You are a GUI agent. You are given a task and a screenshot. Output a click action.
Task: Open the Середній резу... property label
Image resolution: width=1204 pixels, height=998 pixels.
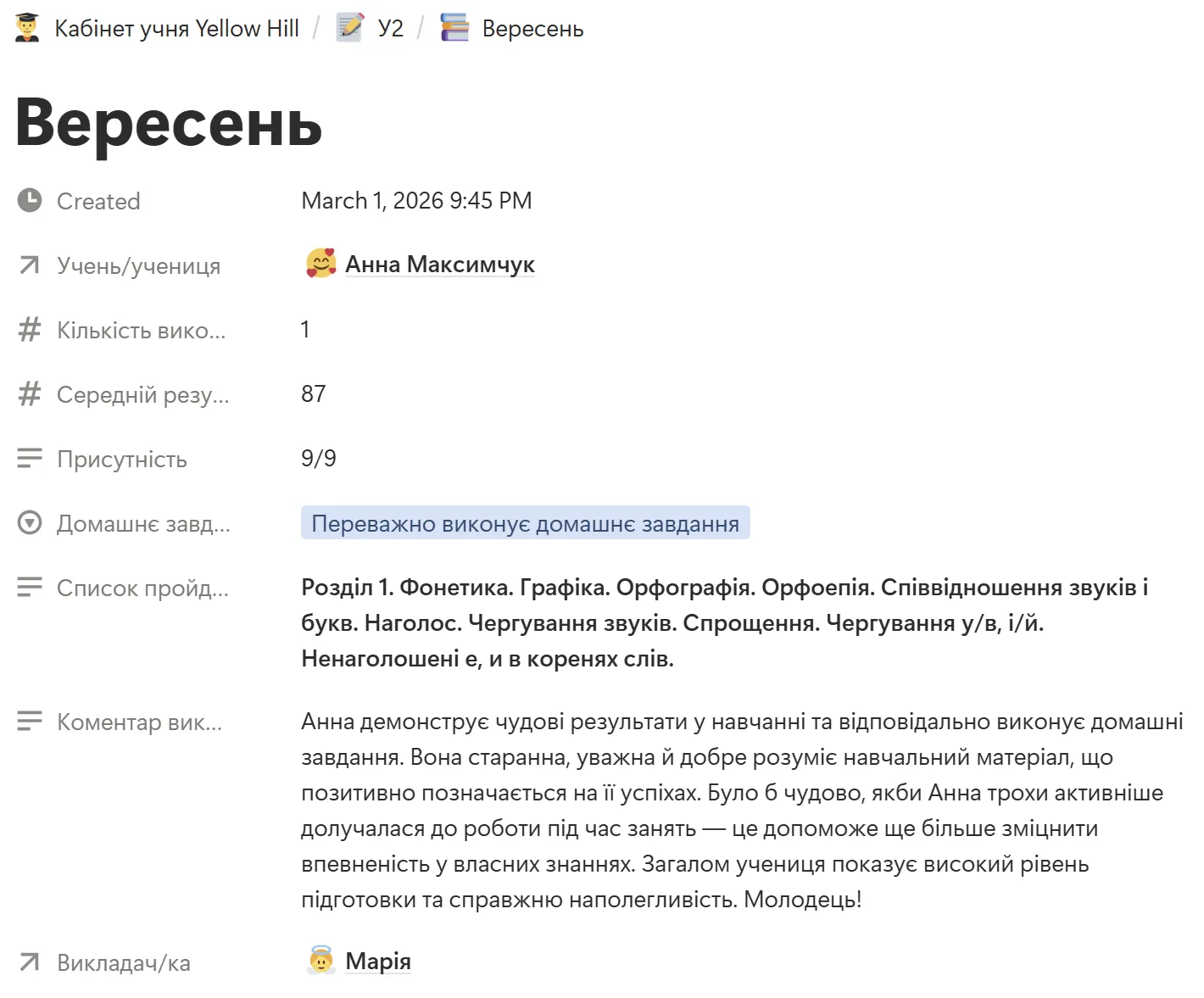click(x=143, y=395)
